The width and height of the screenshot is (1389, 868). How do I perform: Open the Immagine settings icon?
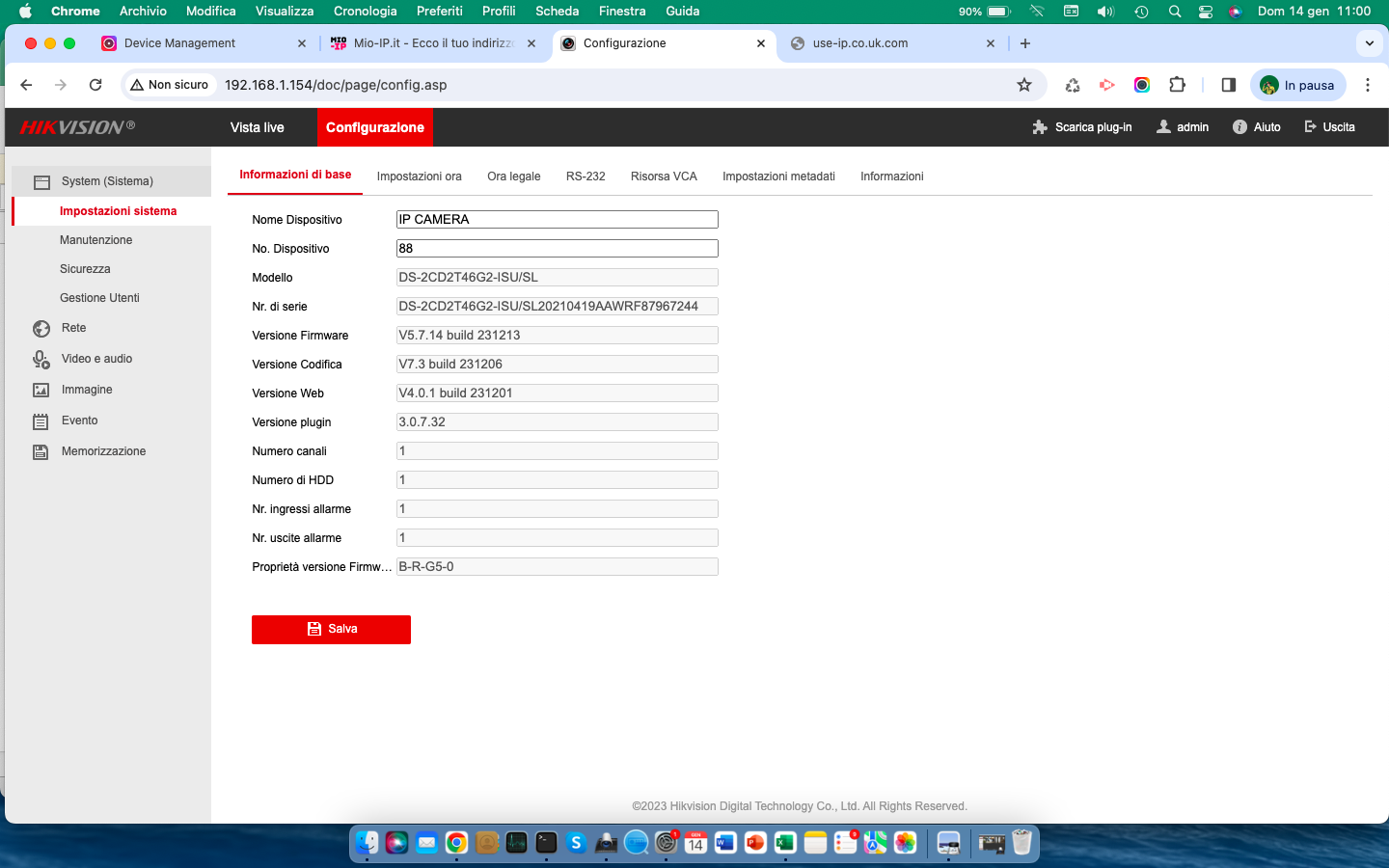pyautogui.click(x=41, y=390)
